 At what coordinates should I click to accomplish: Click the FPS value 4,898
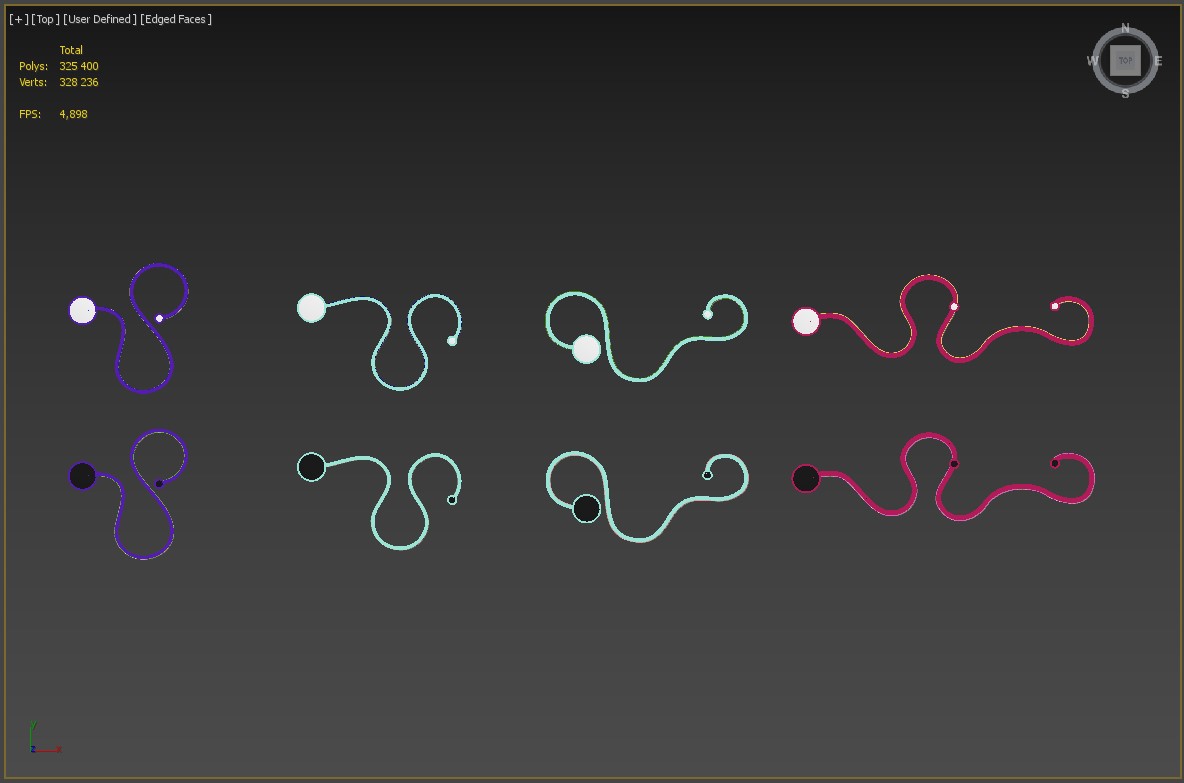click(x=73, y=114)
